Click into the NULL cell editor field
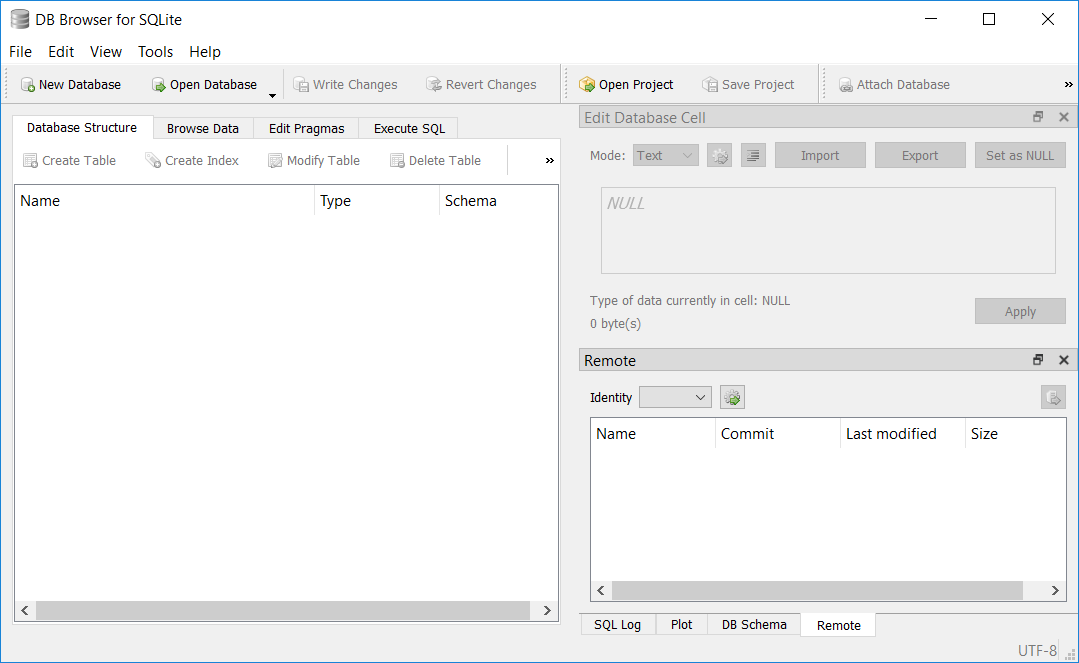The height and width of the screenshot is (663, 1079). pos(828,231)
